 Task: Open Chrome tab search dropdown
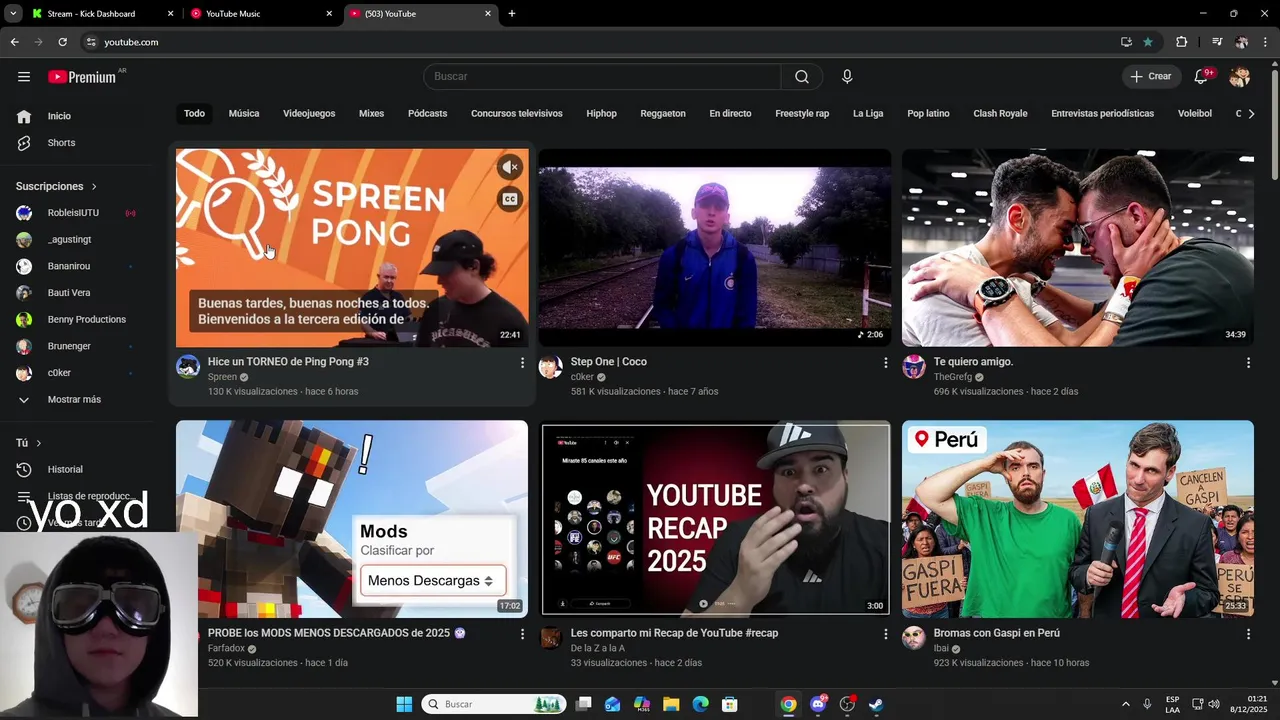coord(13,14)
